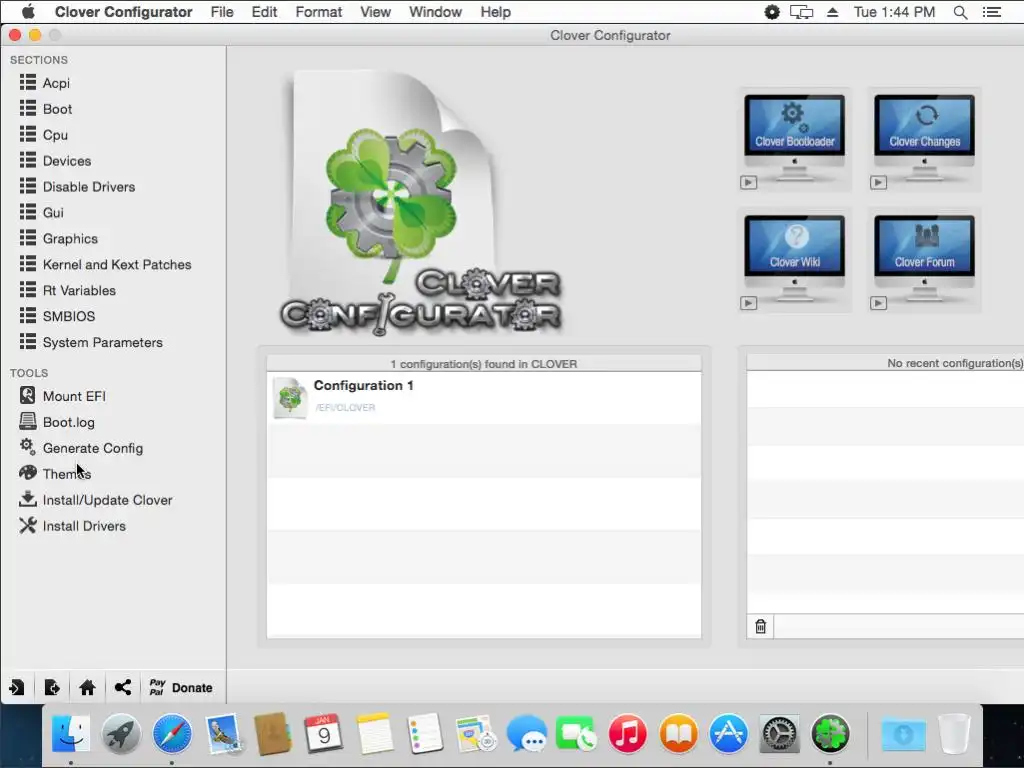This screenshot has height=768, width=1024.
Task: Open Notification Center in menu bar
Action: click(x=991, y=12)
